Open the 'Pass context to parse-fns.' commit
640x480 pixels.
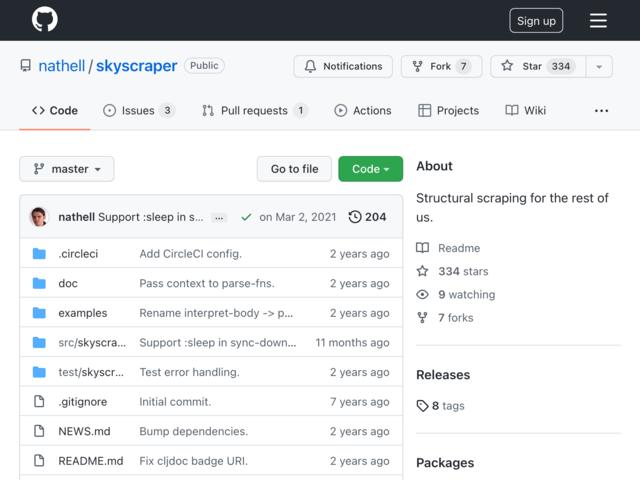[x=207, y=283]
